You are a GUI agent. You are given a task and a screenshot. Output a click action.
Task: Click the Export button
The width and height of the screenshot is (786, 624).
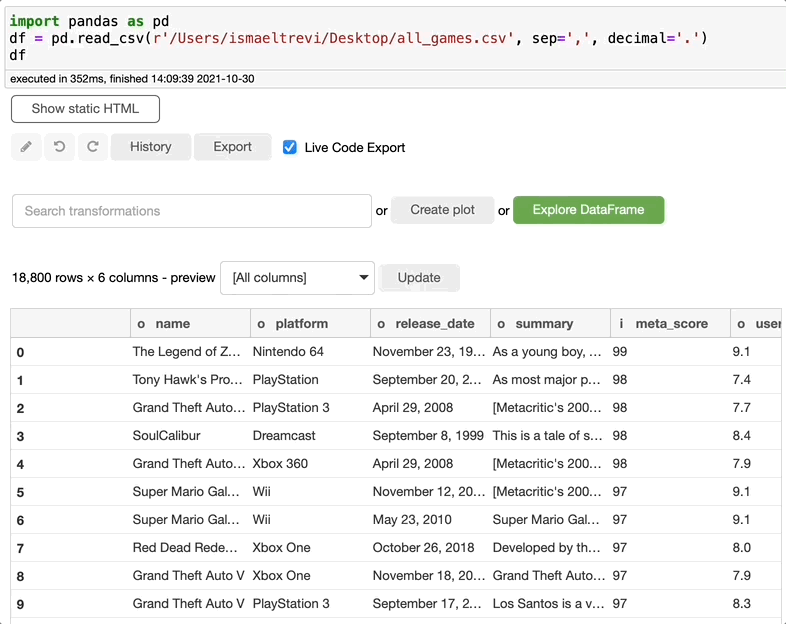[232, 147]
